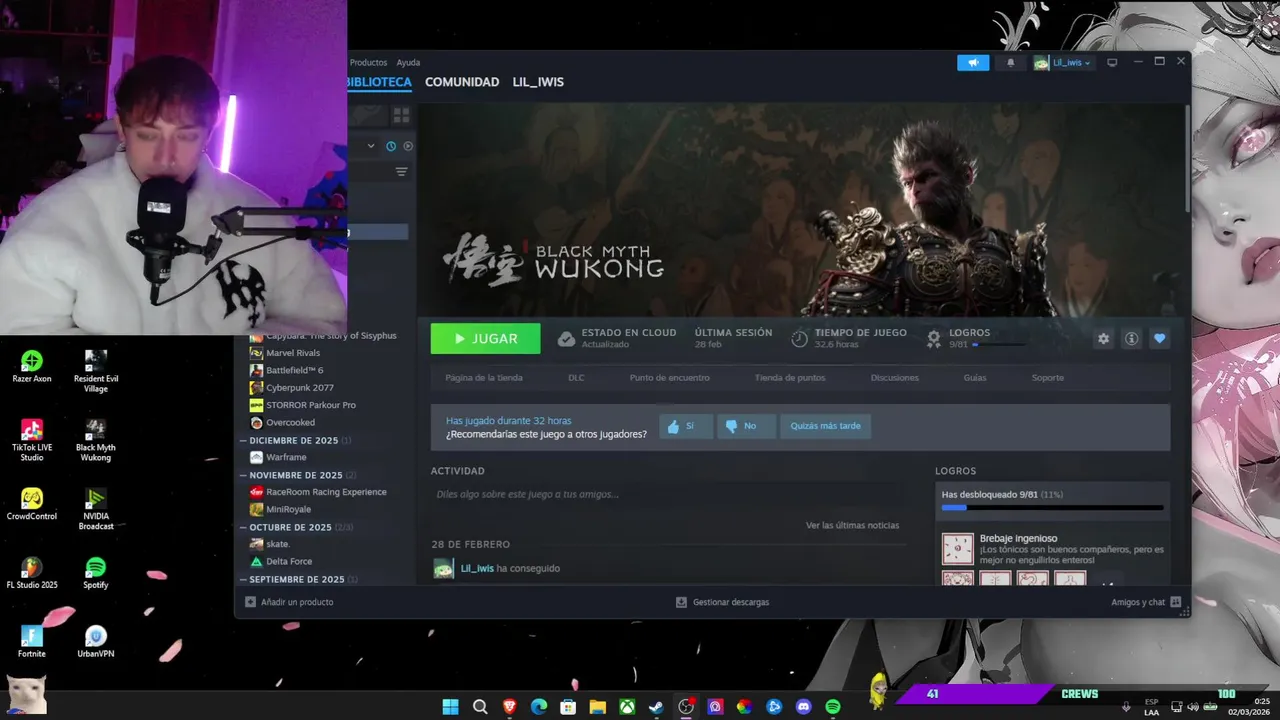Open game settings gear for Wukong
1280x720 pixels.
pyautogui.click(x=1103, y=339)
